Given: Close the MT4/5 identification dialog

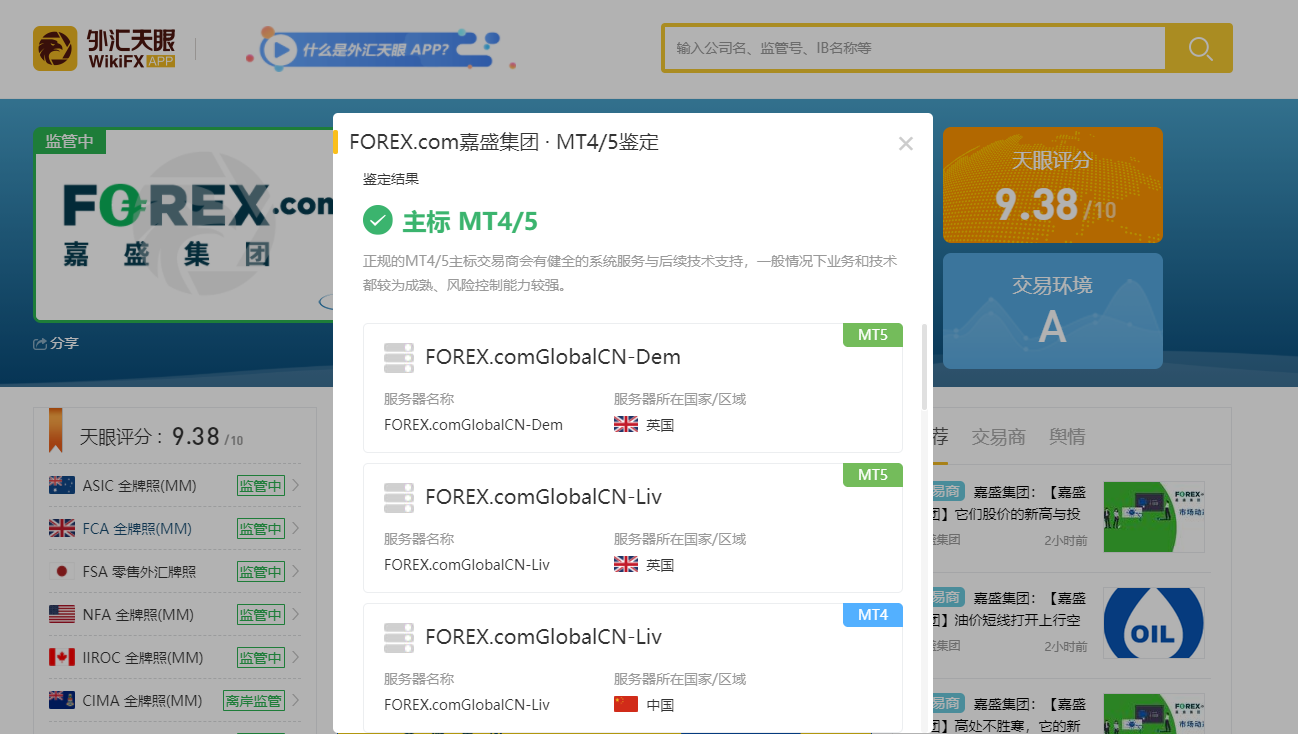Looking at the screenshot, I should [906, 143].
